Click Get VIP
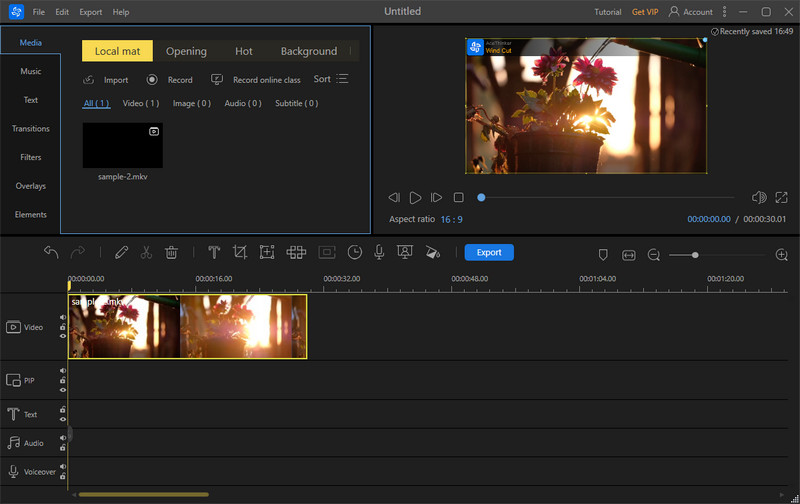 click(645, 12)
